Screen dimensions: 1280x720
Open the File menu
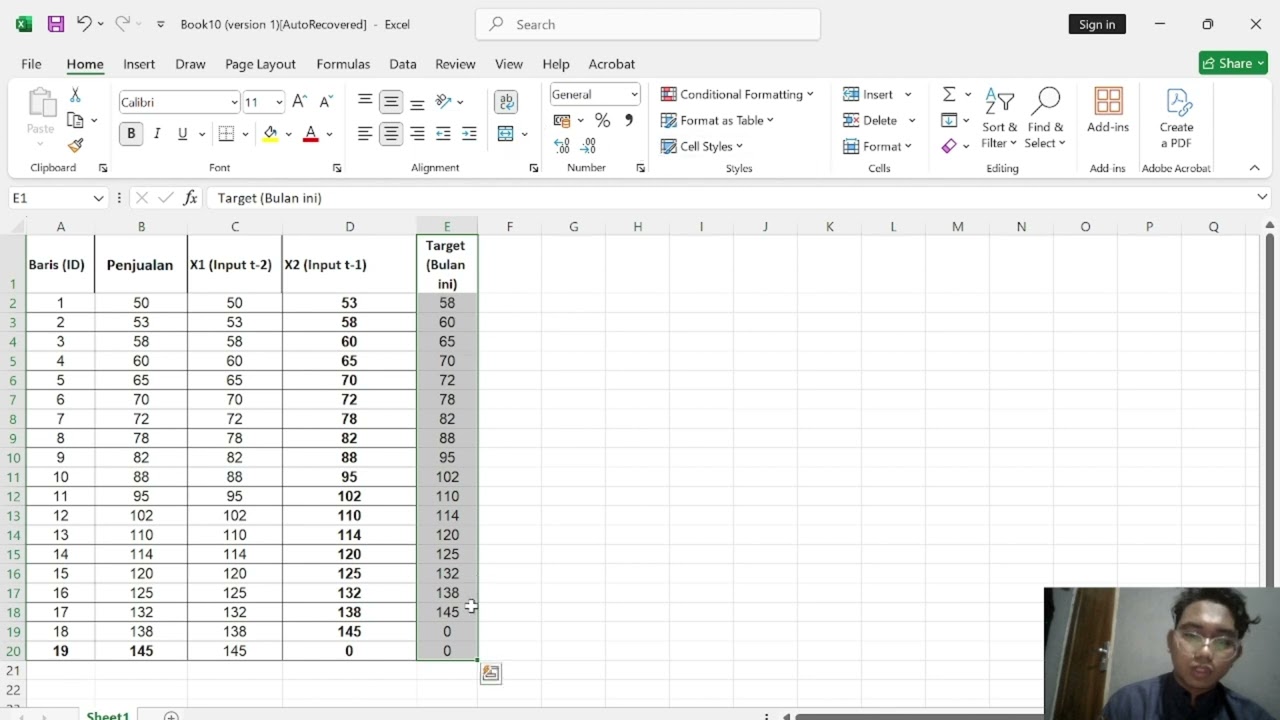point(31,64)
